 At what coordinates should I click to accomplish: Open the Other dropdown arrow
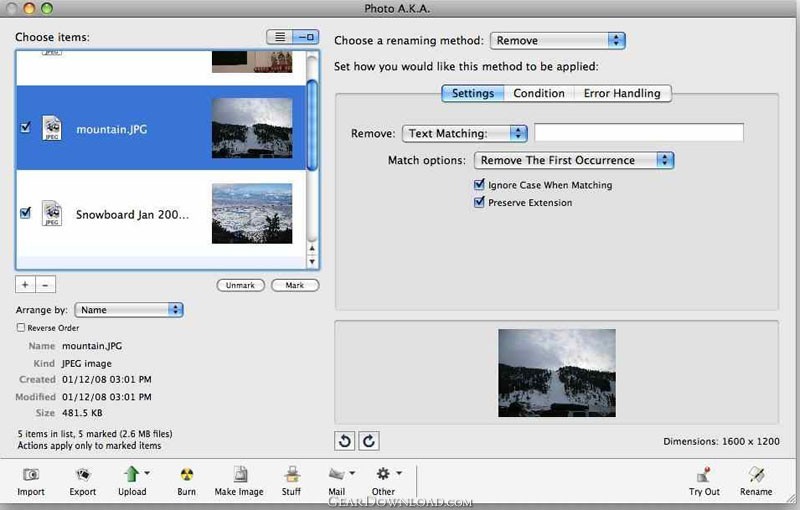pyautogui.click(x=399, y=473)
